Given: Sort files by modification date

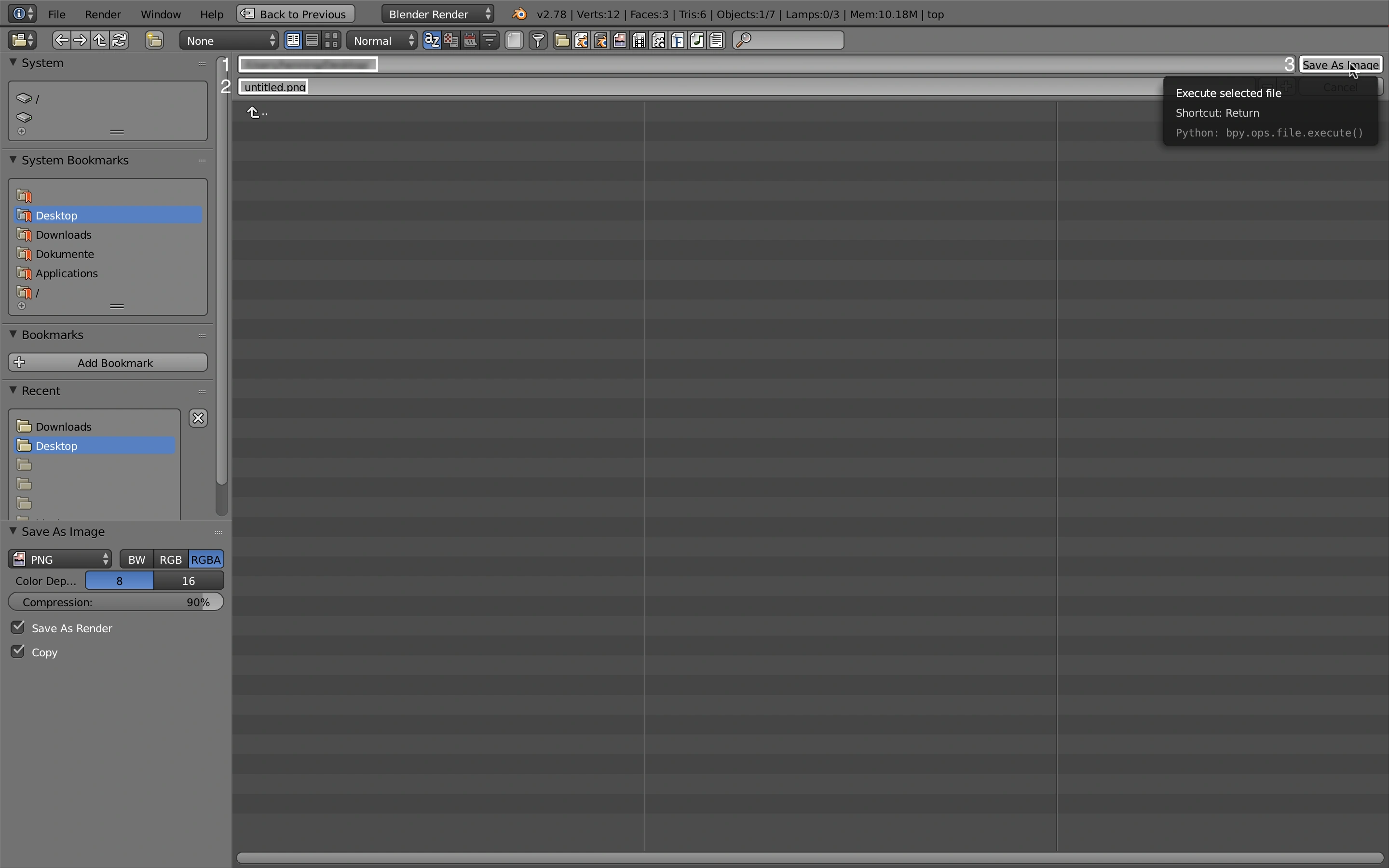Looking at the screenshot, I should pyautogui.click(x=470, y=40).
